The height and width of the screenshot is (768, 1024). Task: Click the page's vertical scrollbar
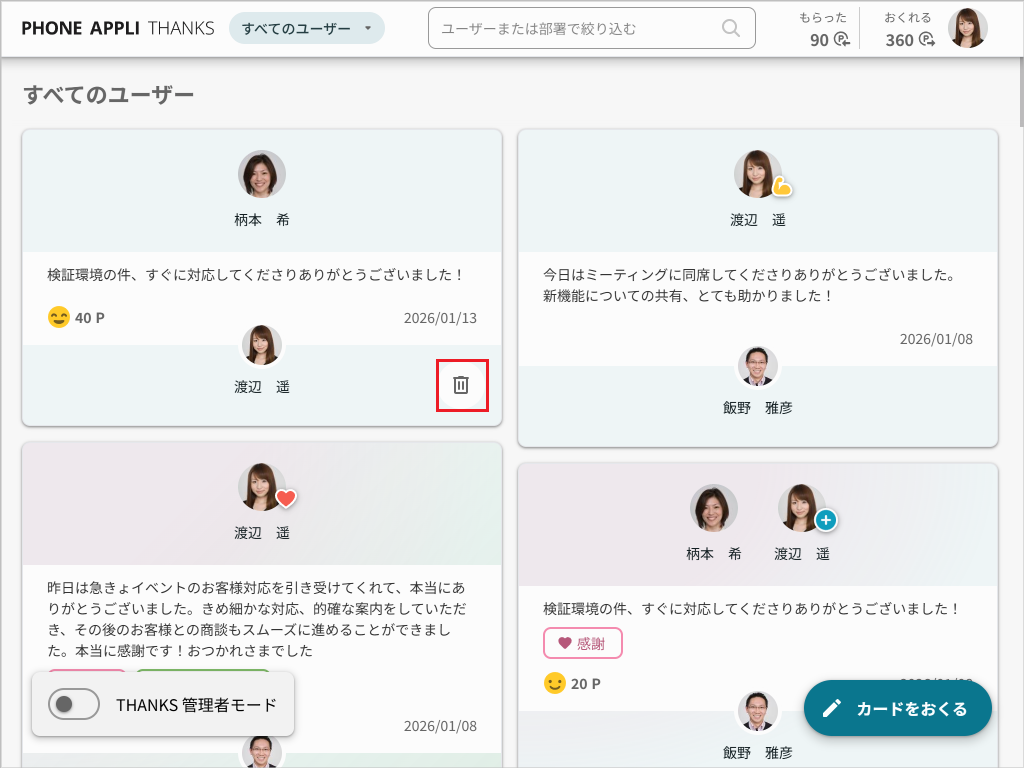point(1020,91)
